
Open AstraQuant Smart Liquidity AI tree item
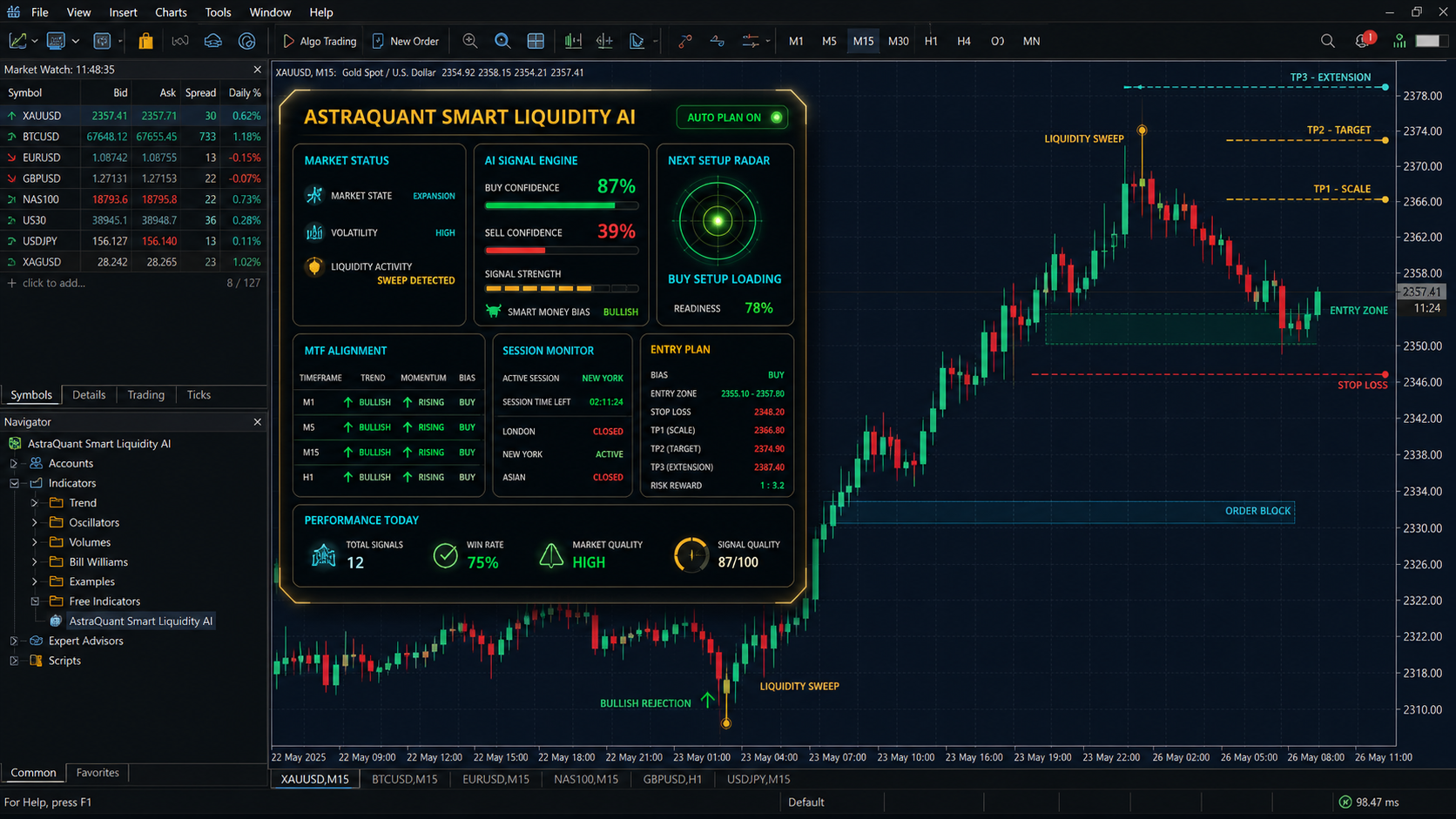140,621
